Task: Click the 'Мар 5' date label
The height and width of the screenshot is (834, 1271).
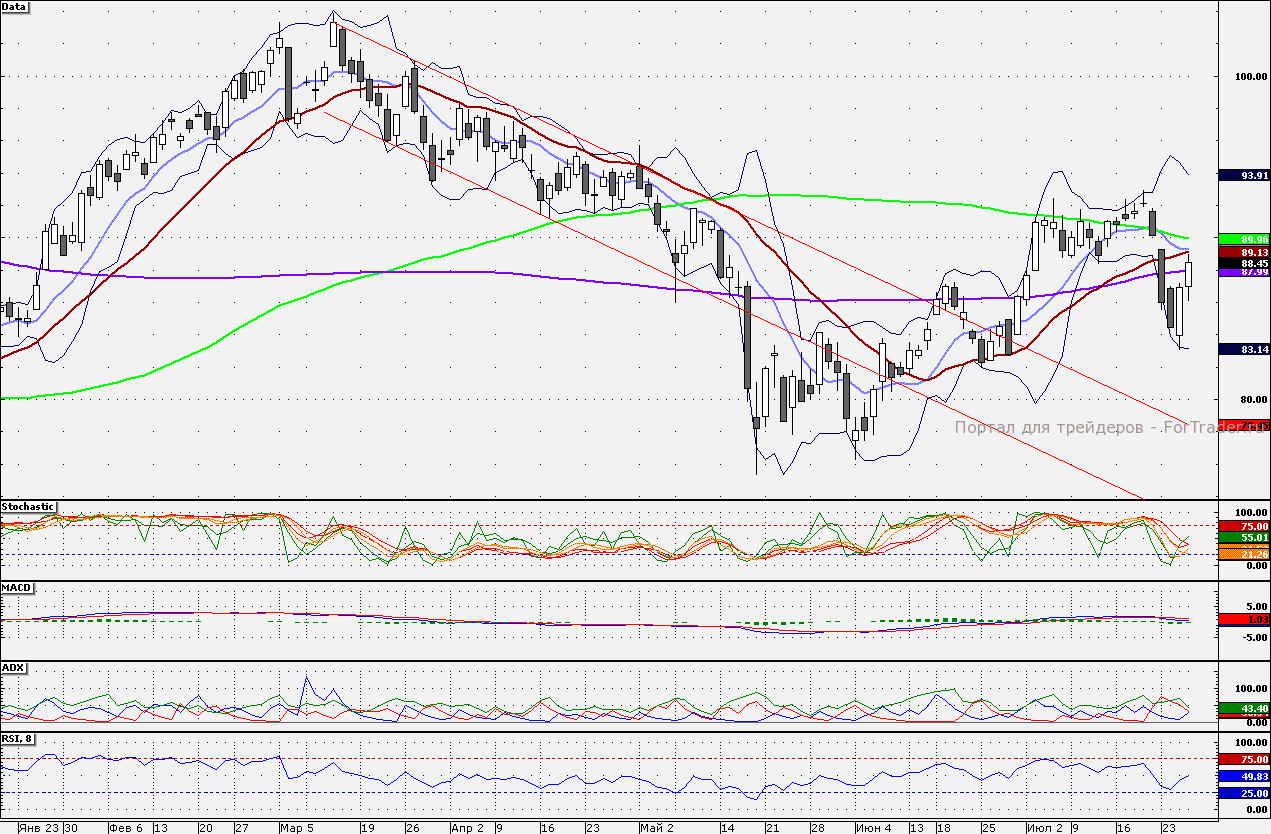Action: click(x=297, y=828)
